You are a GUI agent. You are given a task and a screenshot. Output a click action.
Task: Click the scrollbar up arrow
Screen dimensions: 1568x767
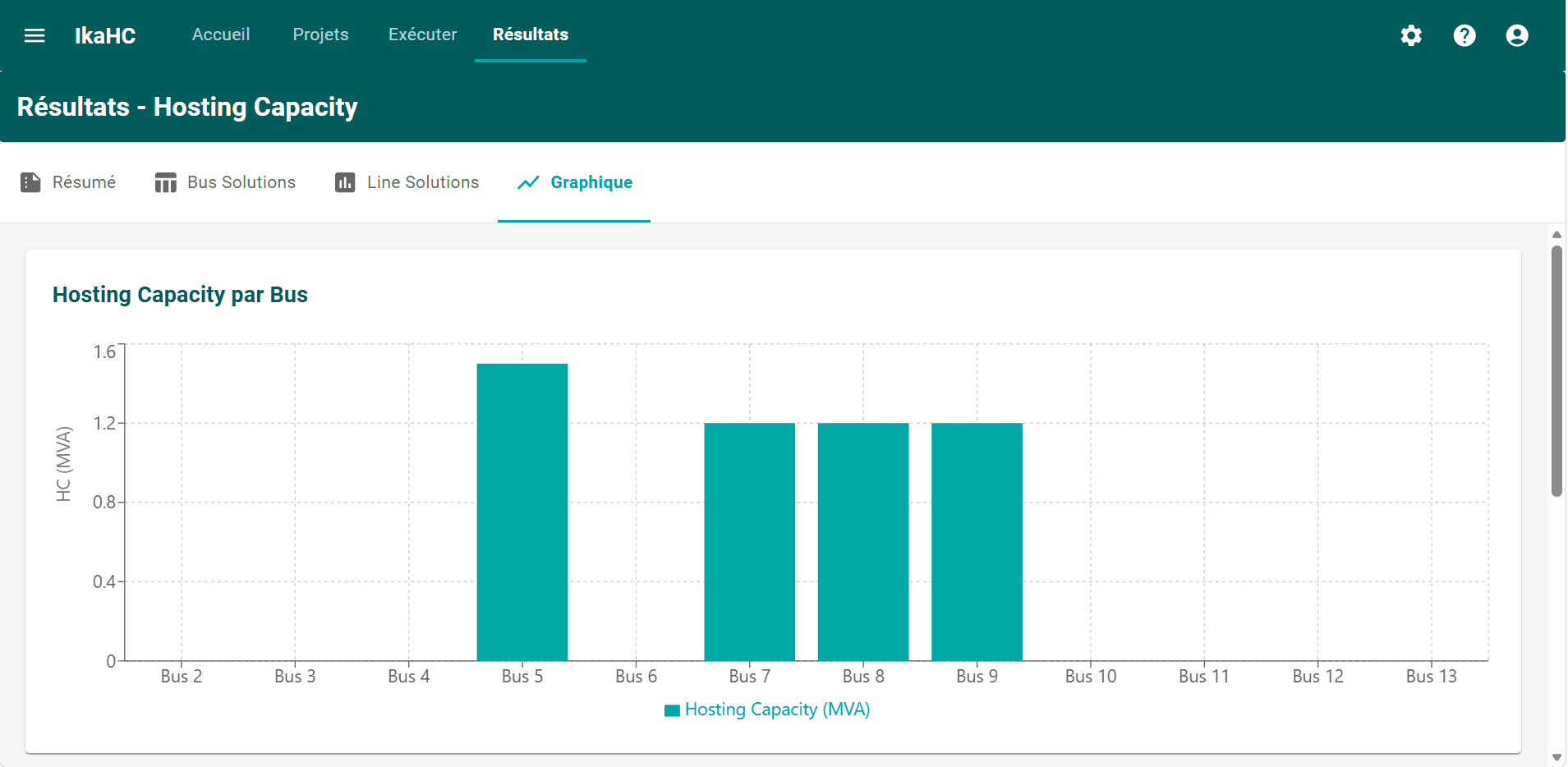point(1557,235)
